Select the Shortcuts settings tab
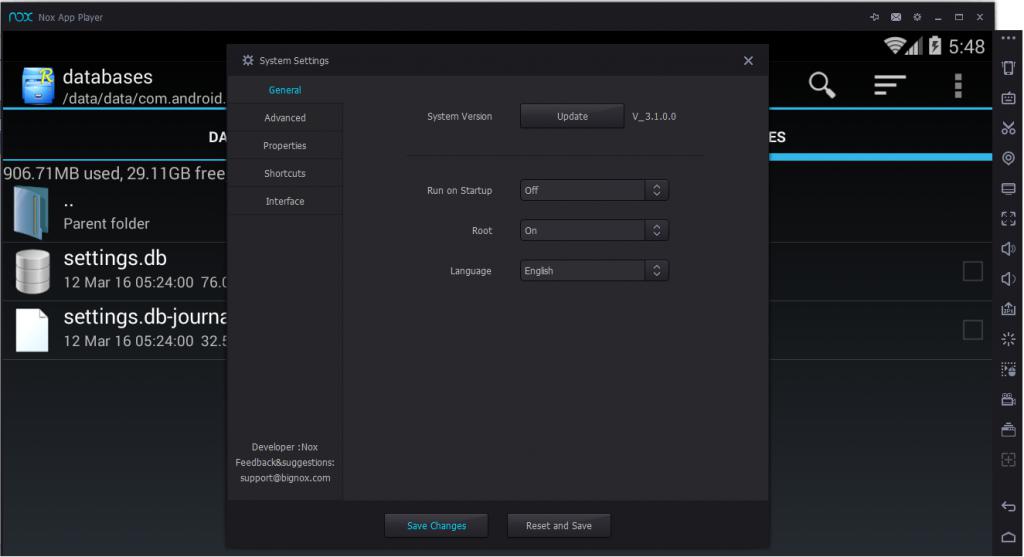The image size is (1024, 557). [x=285, y=174]
